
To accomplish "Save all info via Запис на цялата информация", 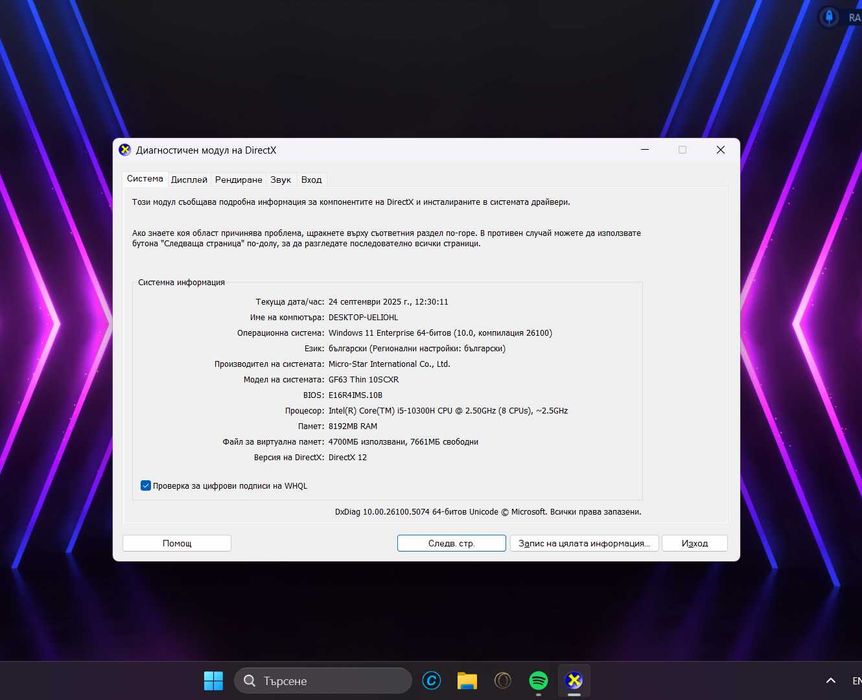I will coord(584,543).
